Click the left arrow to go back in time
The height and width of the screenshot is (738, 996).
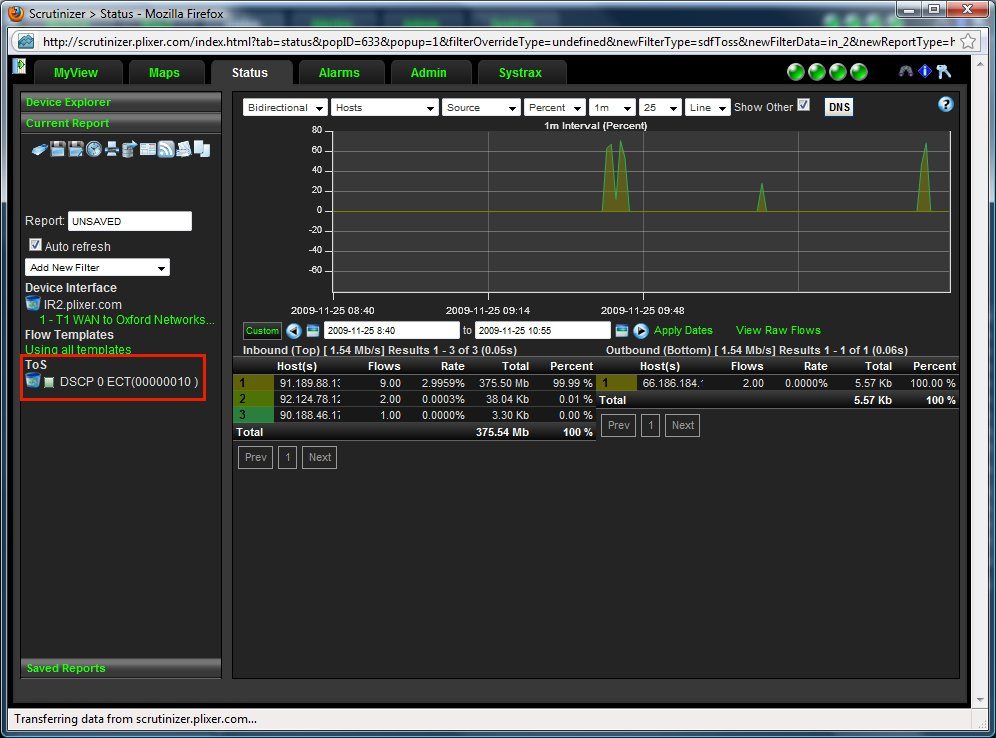tap(293, 330)
